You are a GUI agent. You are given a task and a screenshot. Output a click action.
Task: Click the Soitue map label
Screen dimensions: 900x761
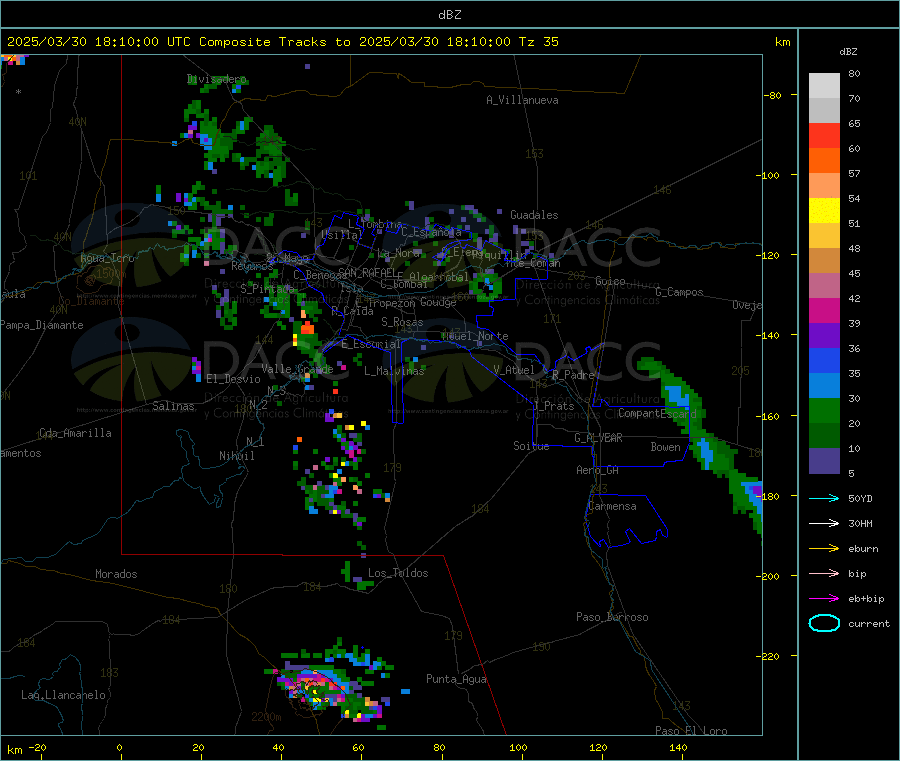(x=531, y=446)
